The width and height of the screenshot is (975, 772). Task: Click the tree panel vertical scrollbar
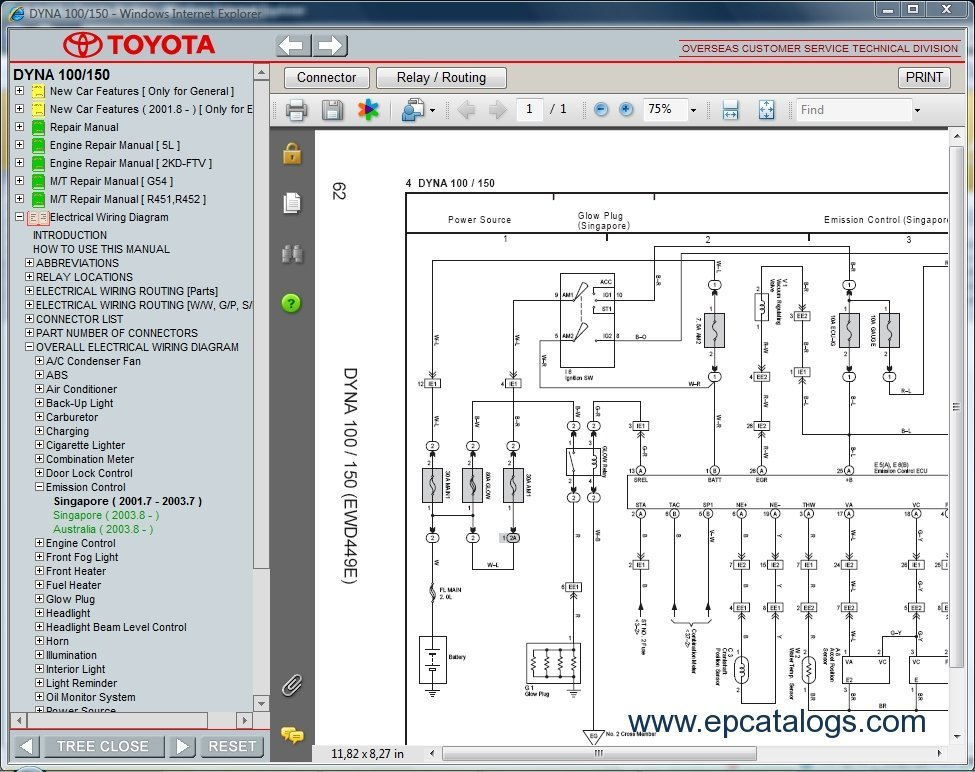click(261, 323)
